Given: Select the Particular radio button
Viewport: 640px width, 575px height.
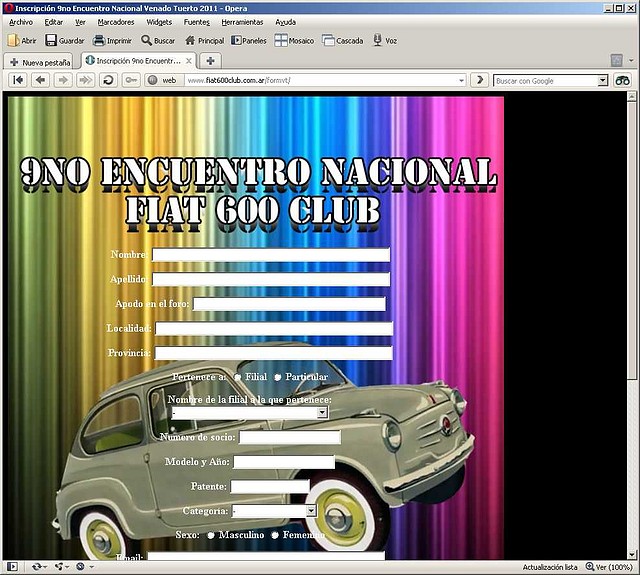Looking at the screenshot, I should [x=278, y=377].
